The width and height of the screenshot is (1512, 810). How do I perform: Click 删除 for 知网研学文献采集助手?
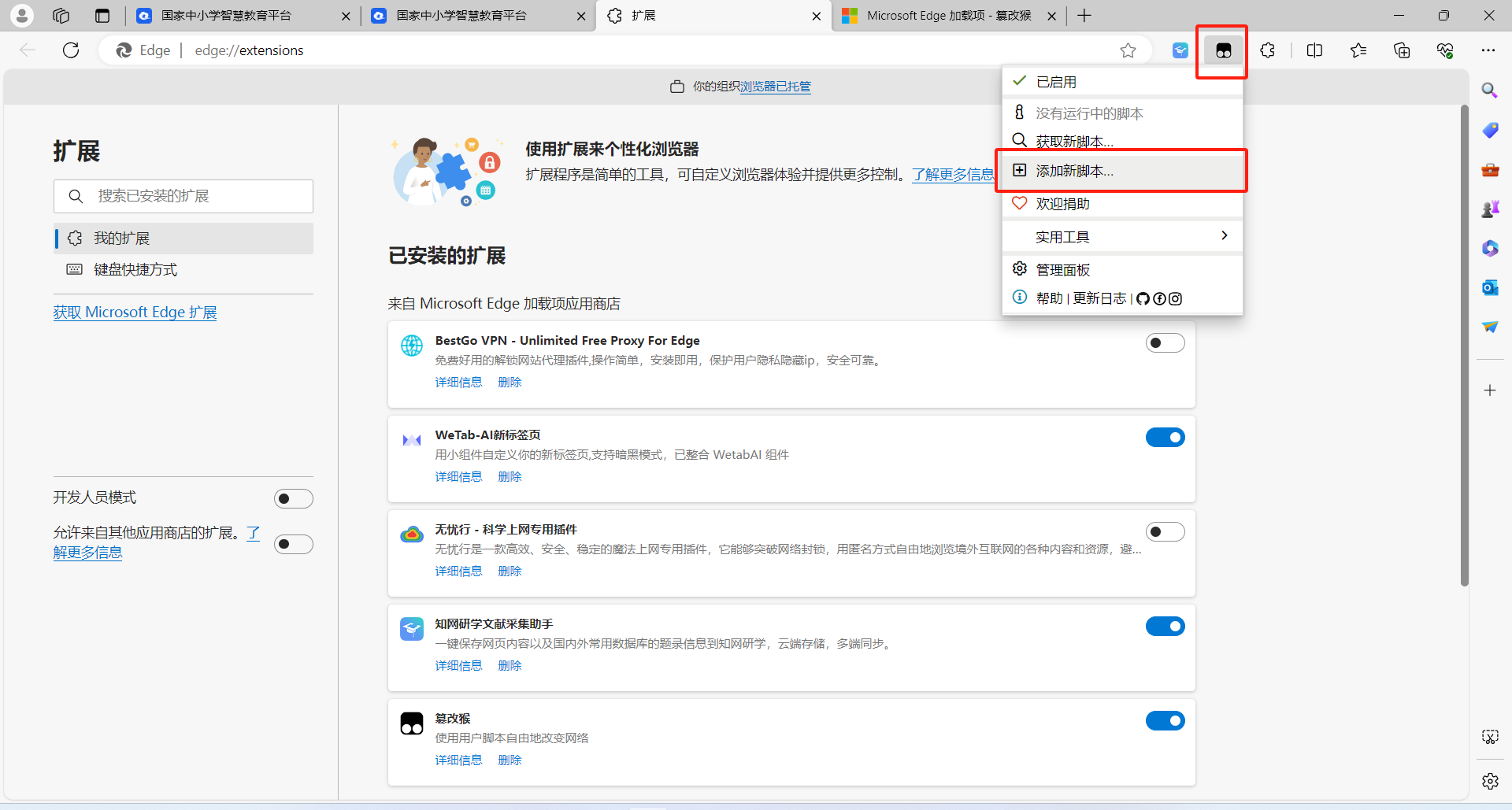[x=510, y=665]
